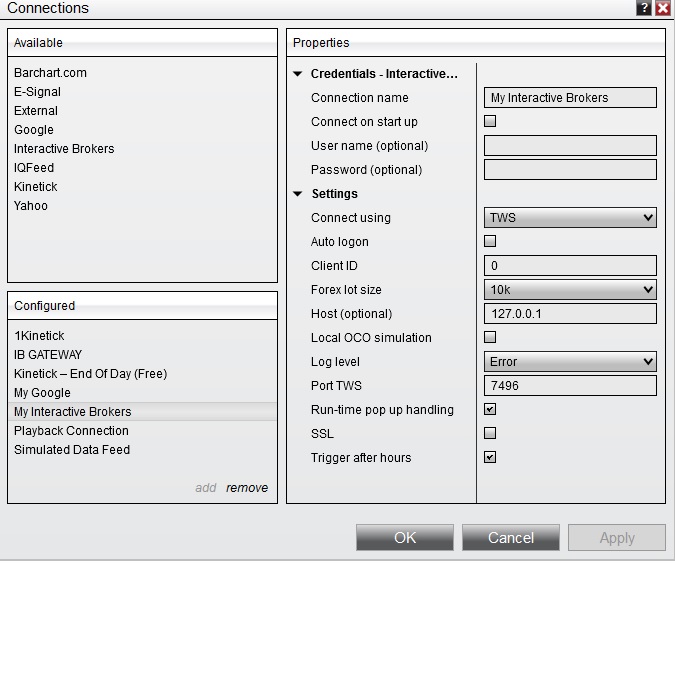Edit the Port TWS field
Viewport: 675px width, 680px height.
coord(570,386)
